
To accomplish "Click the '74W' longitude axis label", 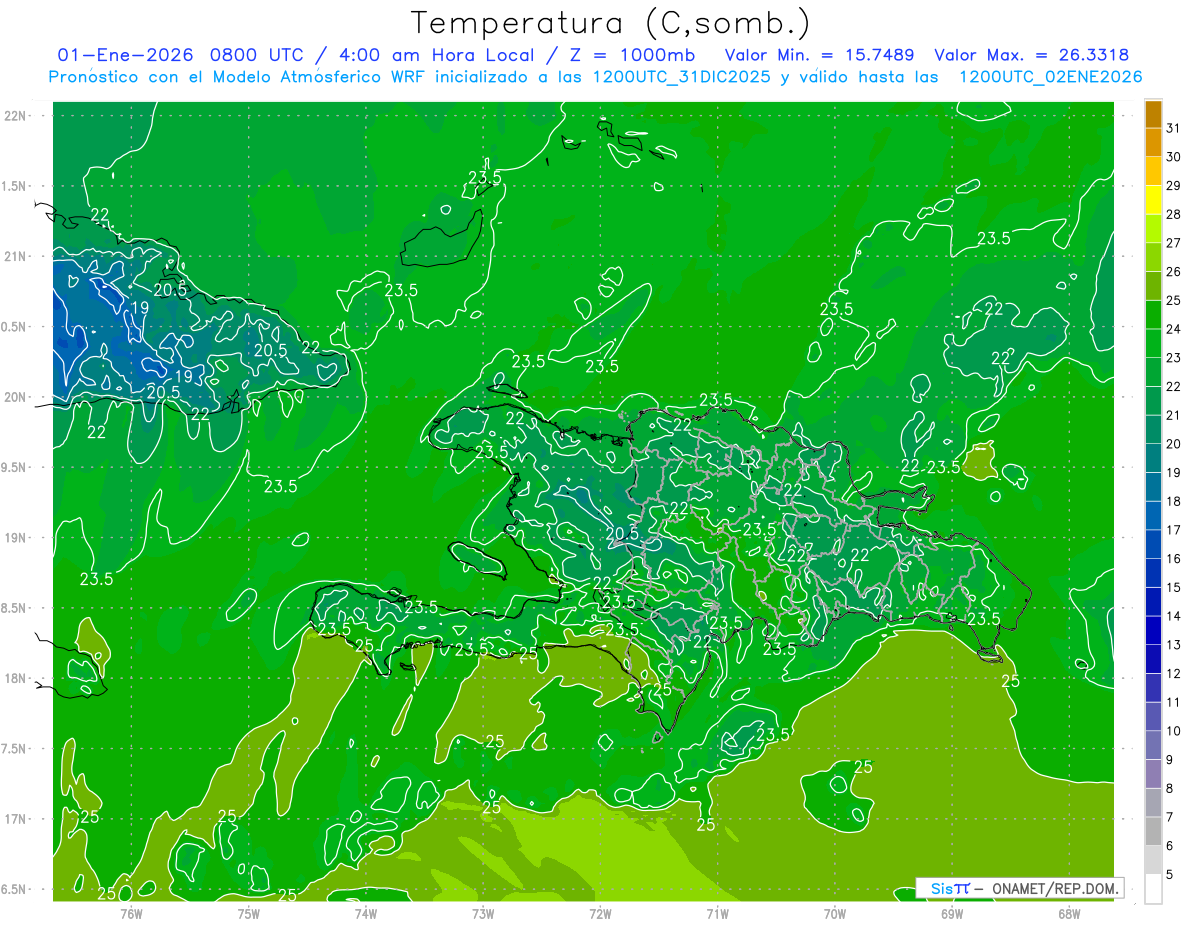I will (x=366, y=913).
